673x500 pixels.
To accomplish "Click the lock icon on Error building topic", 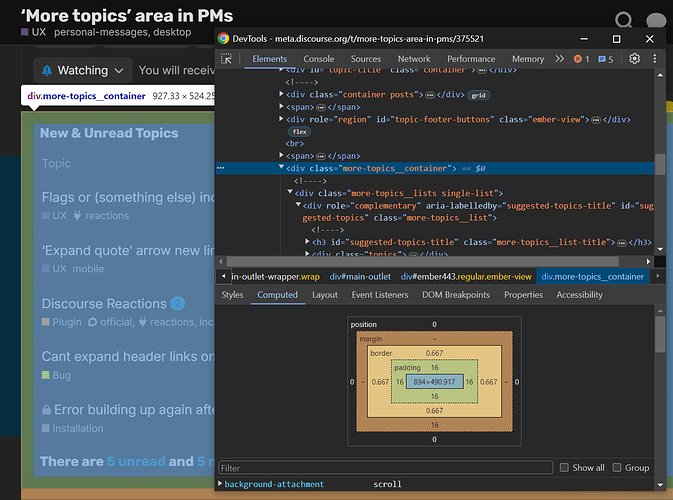I will pos(46,410).
